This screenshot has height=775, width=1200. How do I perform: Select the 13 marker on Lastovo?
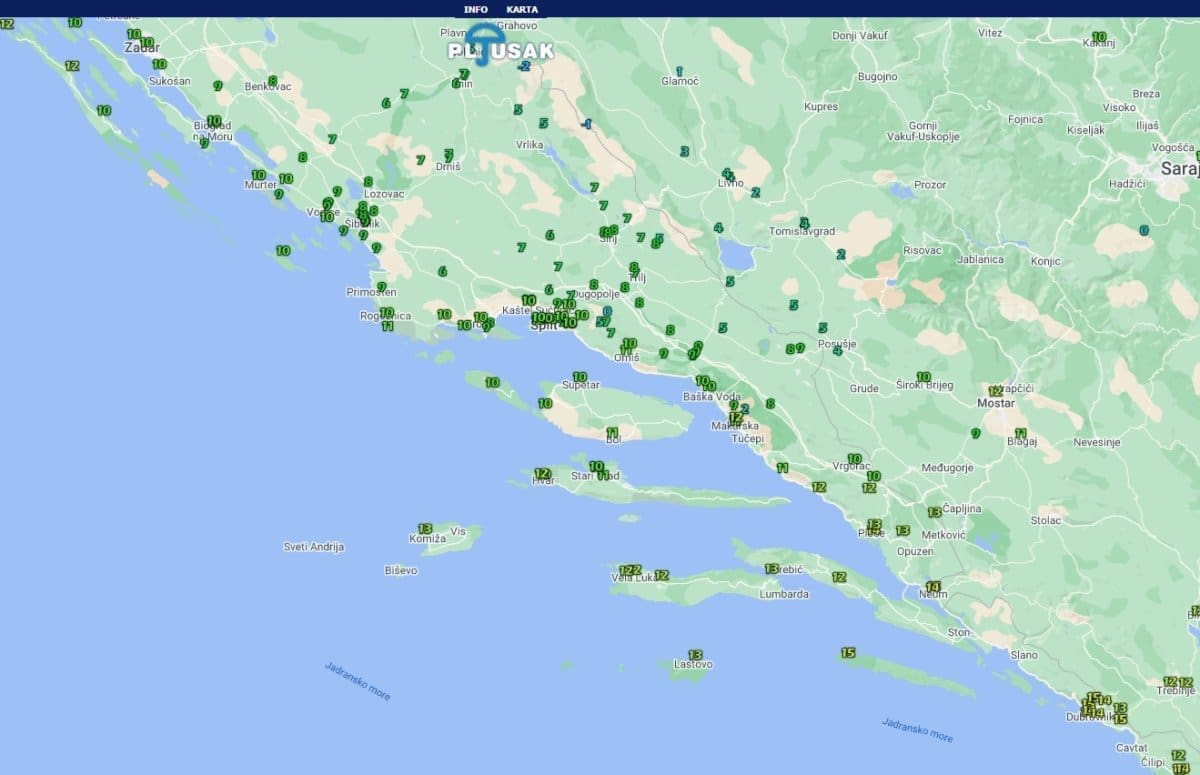point(694,655)
